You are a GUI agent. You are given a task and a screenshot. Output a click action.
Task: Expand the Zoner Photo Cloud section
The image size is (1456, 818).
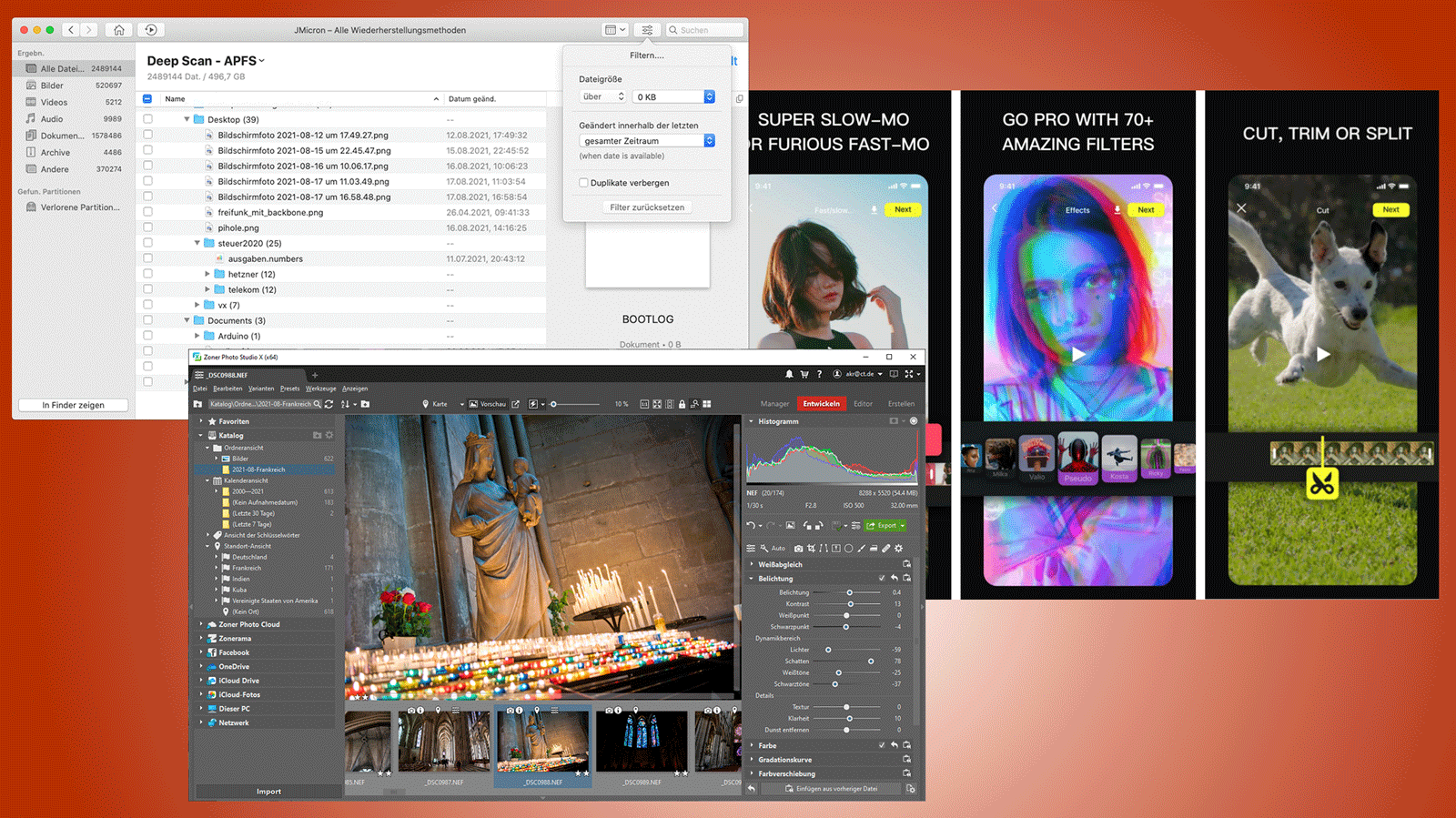(201, 624)
